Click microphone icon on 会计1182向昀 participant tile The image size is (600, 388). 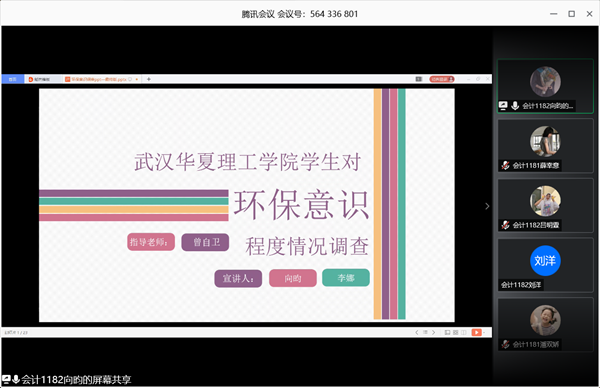(x=515, y=106)
